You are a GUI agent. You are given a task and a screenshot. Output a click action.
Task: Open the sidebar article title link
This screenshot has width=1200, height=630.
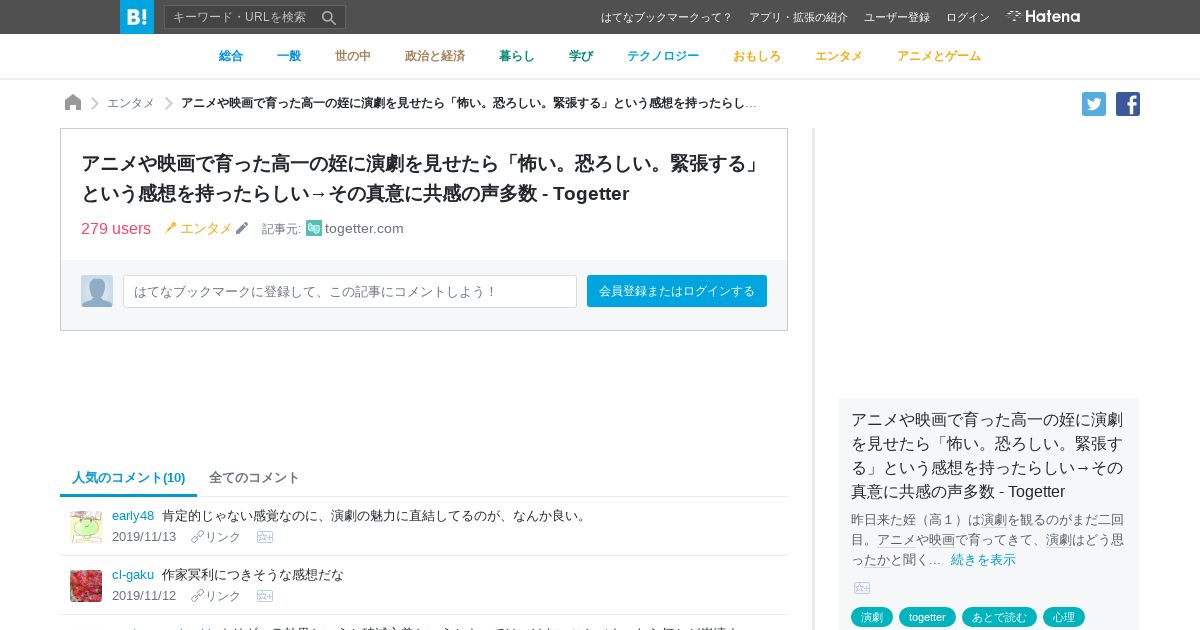click(x=987, y=455)
